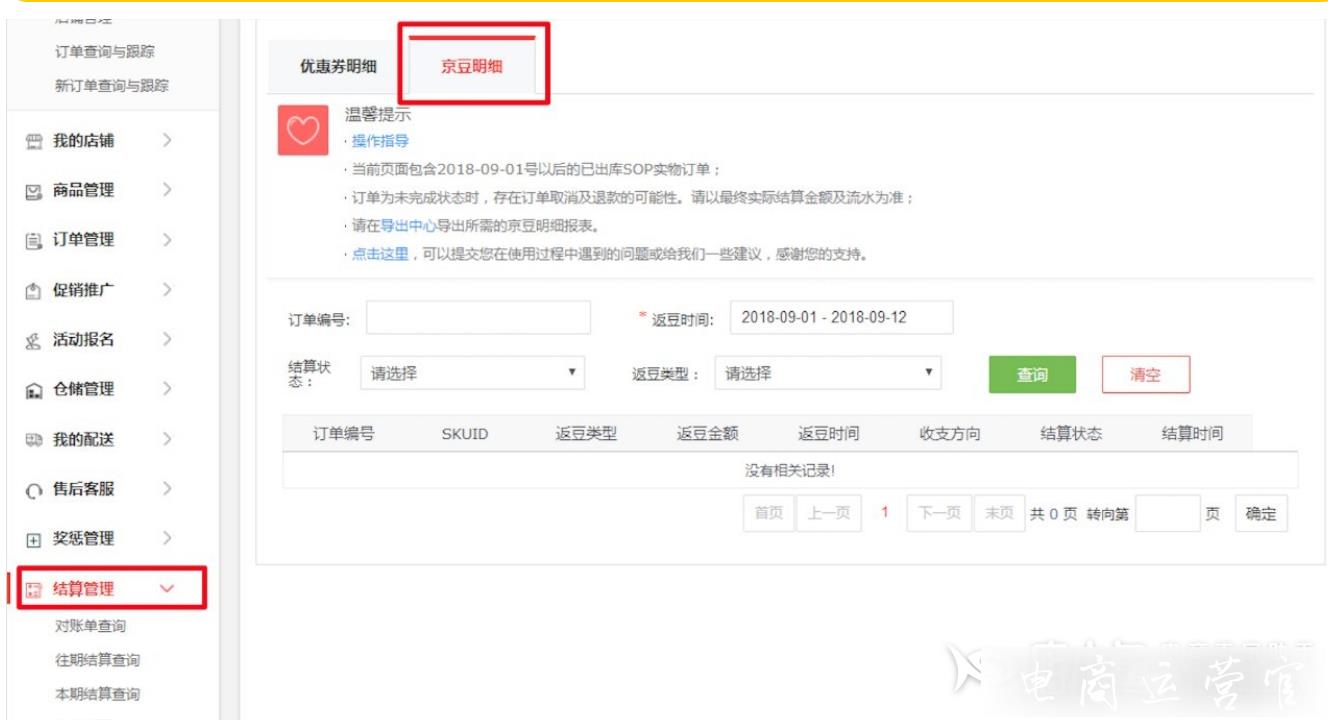This screenshot has width=1328, height=720.
Task: Click the 返豆时间 date range field
Action: pos(842,318)
